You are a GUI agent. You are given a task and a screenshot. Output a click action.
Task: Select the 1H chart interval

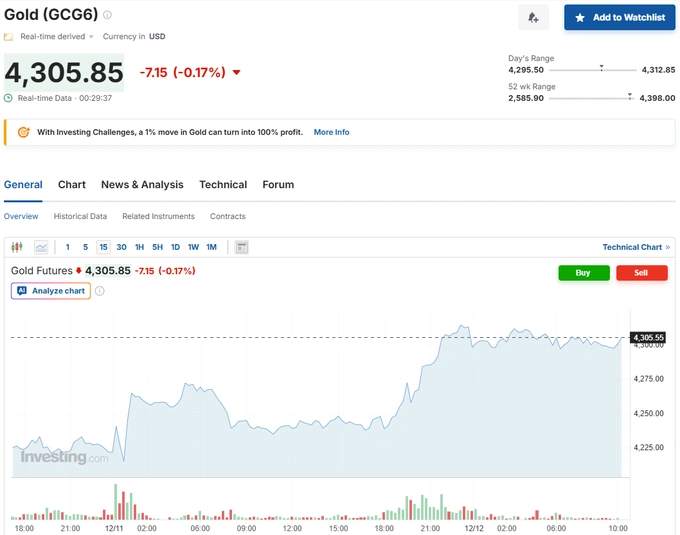[x=139, y=247]
